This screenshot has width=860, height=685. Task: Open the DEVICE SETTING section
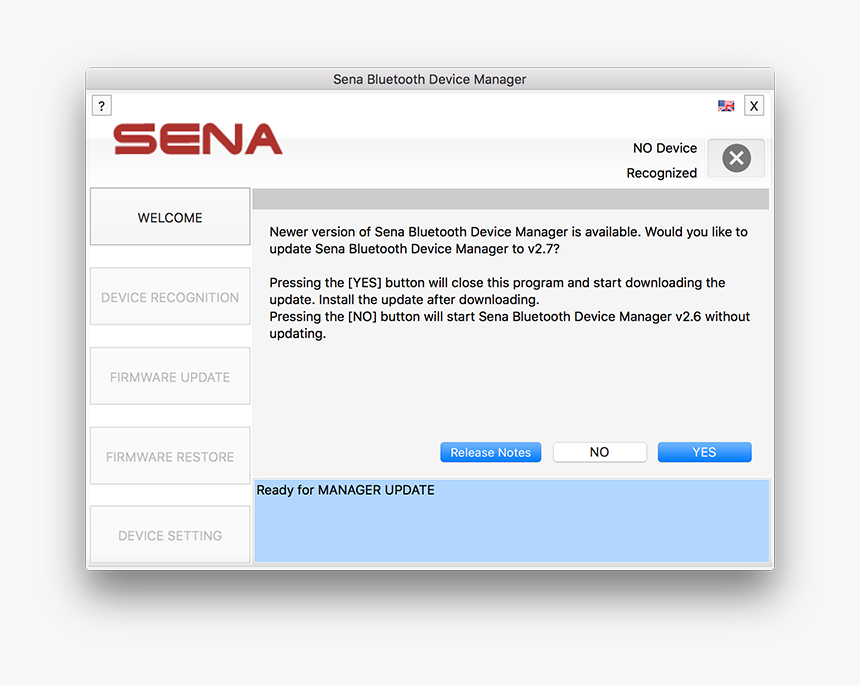[x=169, y=534]
